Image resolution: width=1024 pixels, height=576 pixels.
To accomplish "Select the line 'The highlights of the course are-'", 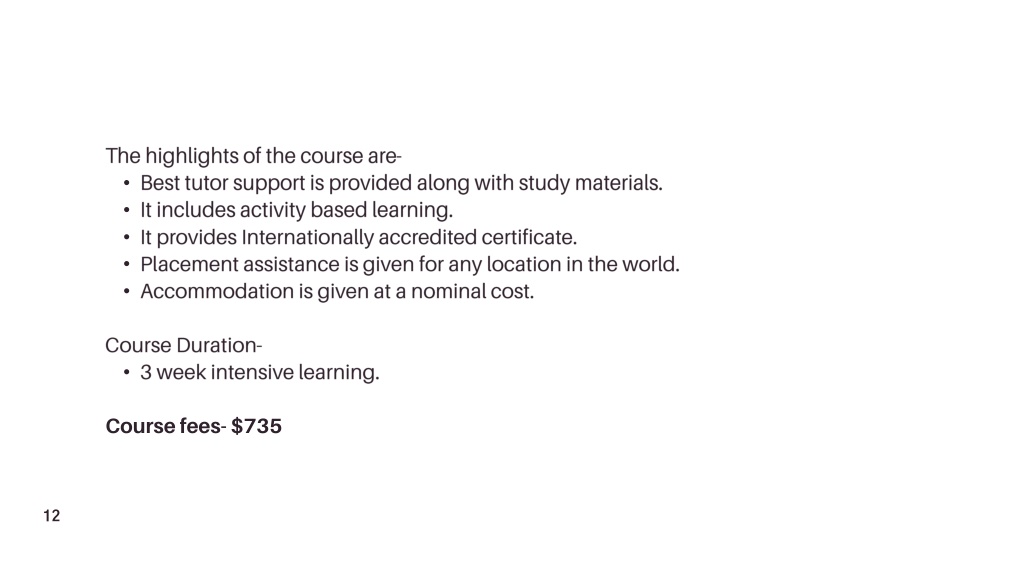I will [253, 156].
